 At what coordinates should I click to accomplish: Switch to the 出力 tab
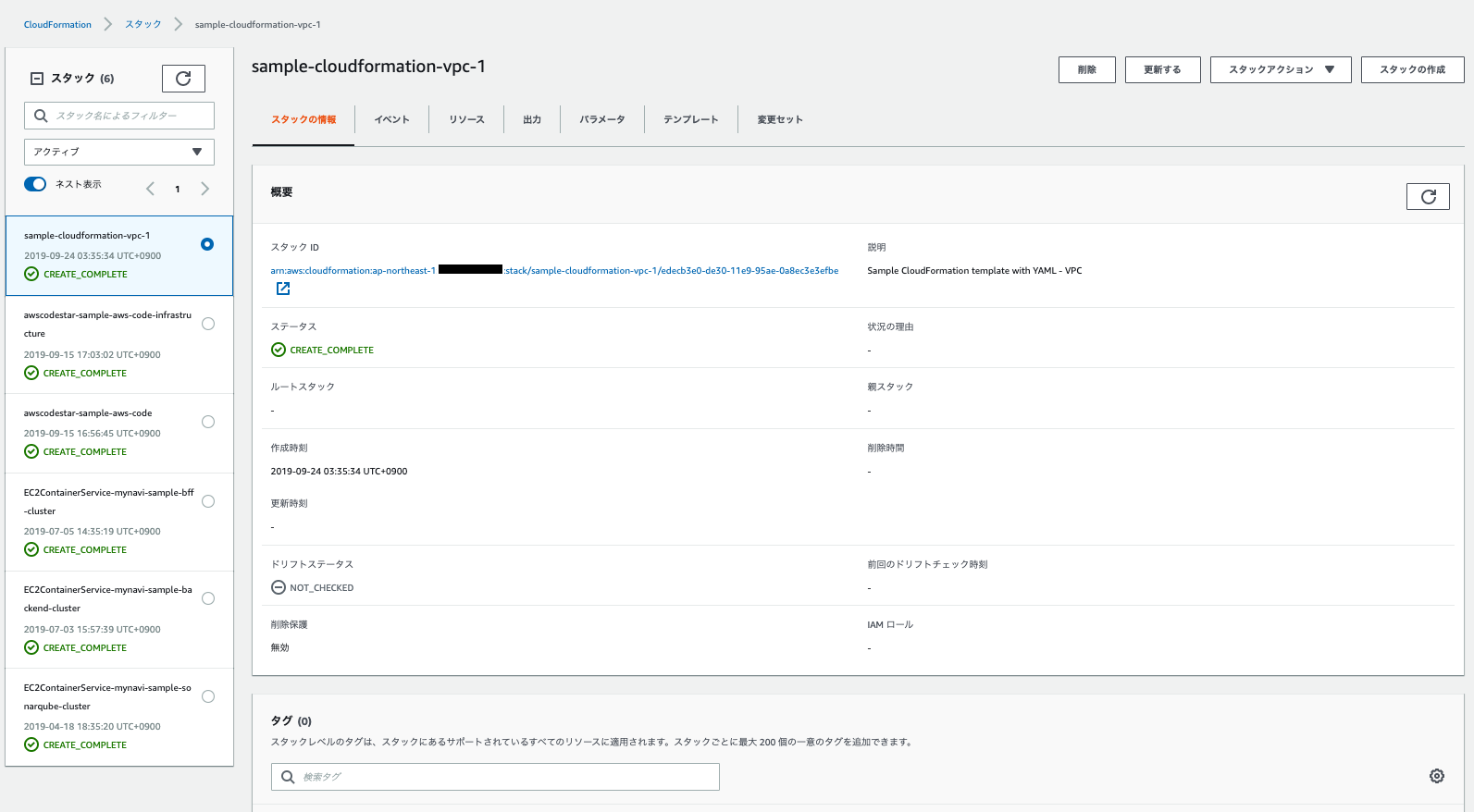(x=532, y=120)
